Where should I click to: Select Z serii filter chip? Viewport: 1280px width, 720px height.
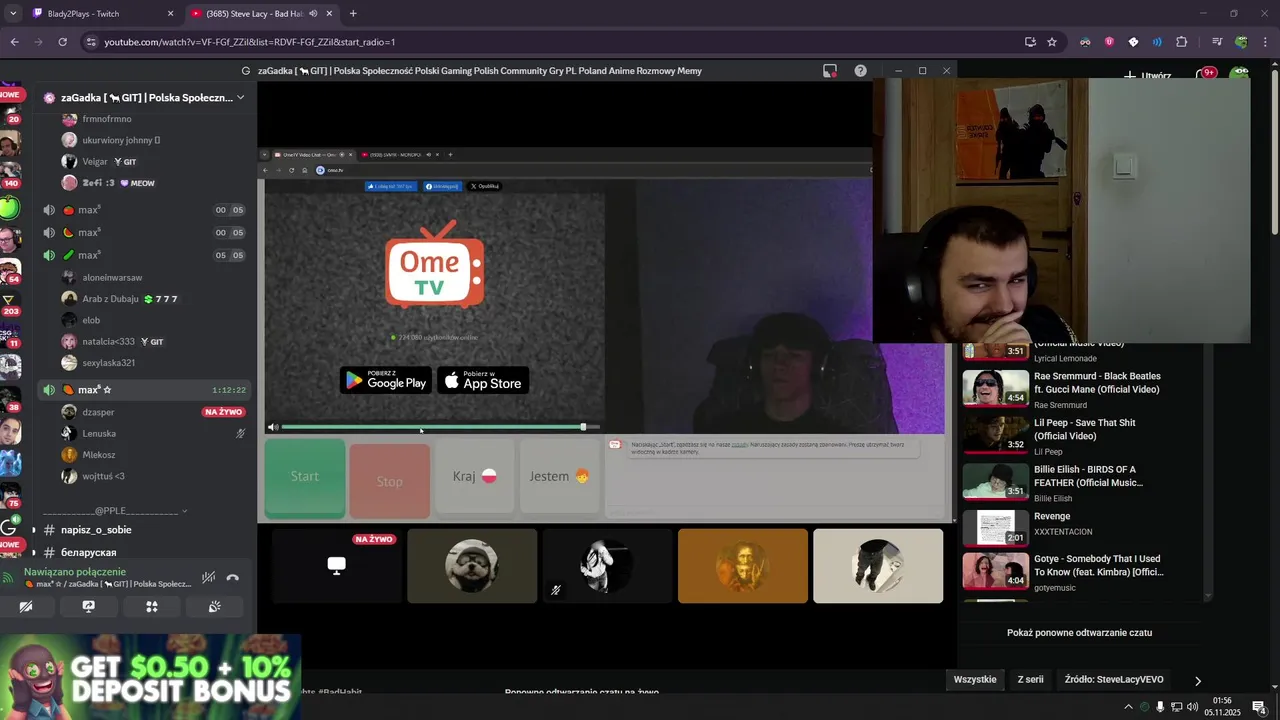pyautogui.click(x=1030, y=680)
